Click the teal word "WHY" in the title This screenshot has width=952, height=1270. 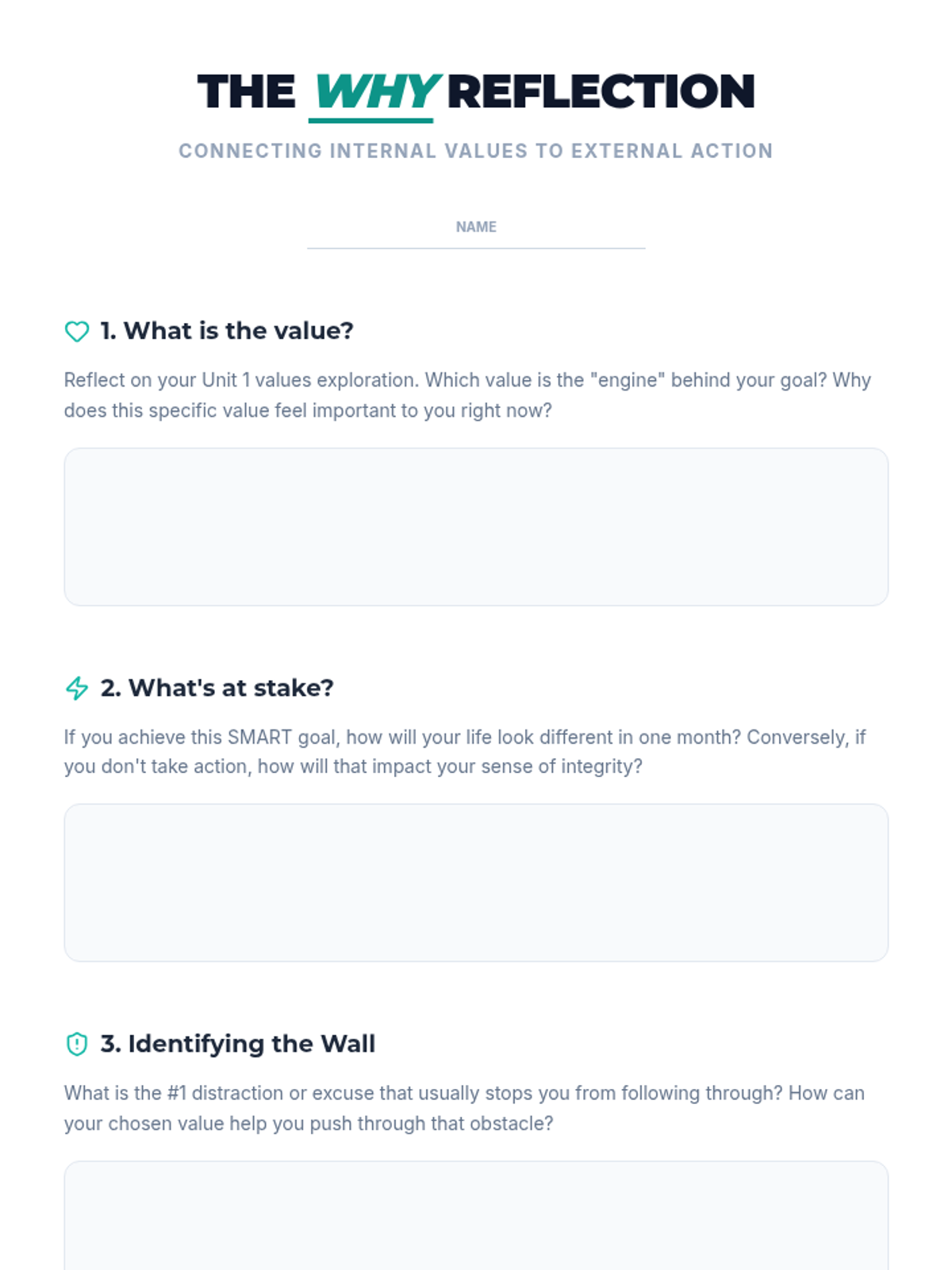[x=376, y=91]
